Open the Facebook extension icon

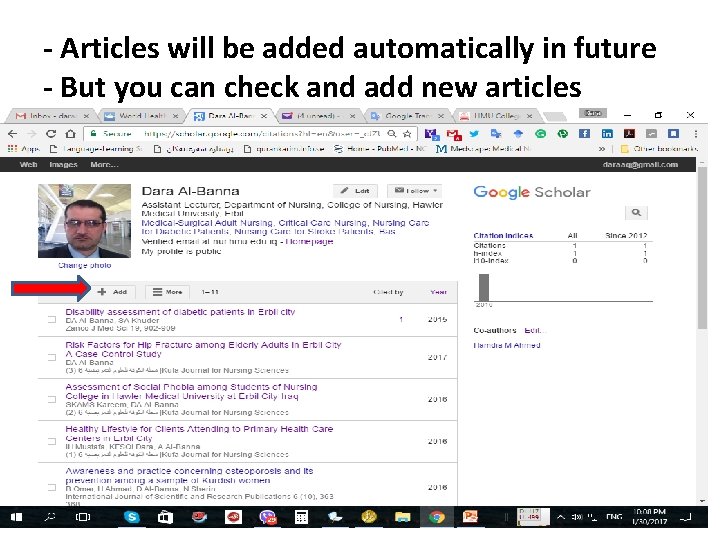(584, 134)
